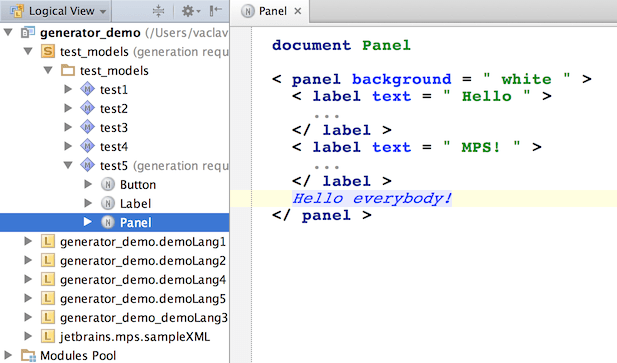617x363 pixels.
Task: Select test2 model in tree
Action: pos(114,109)
